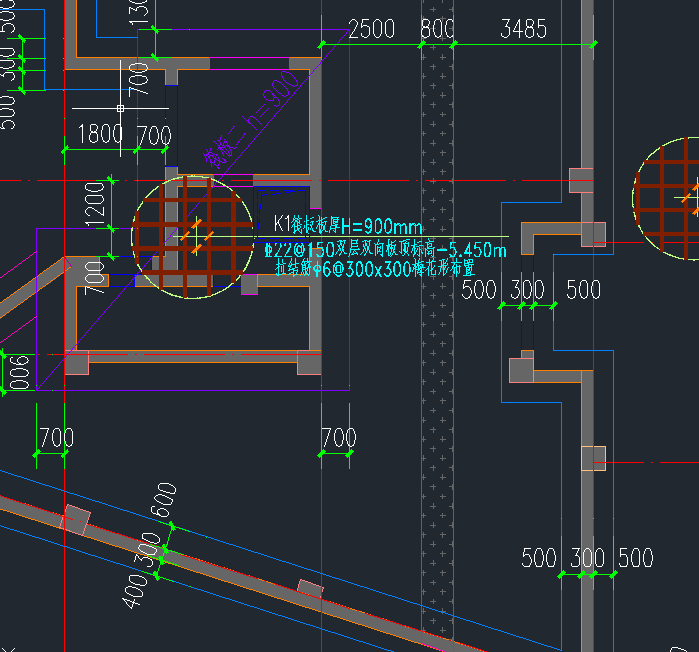Select the "拉结筋Φ6@300x300梅花形布置" note
The image size is (699, 652).
[x=375, y=269]
